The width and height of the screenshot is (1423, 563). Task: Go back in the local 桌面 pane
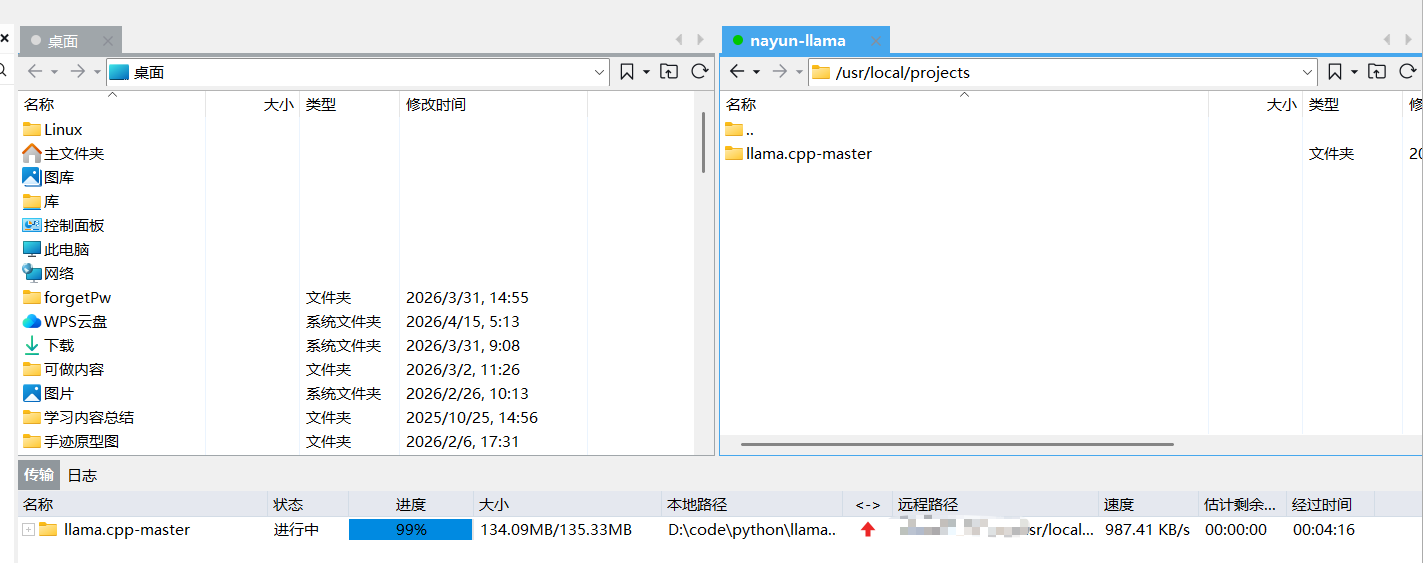(x=35, y=72)
